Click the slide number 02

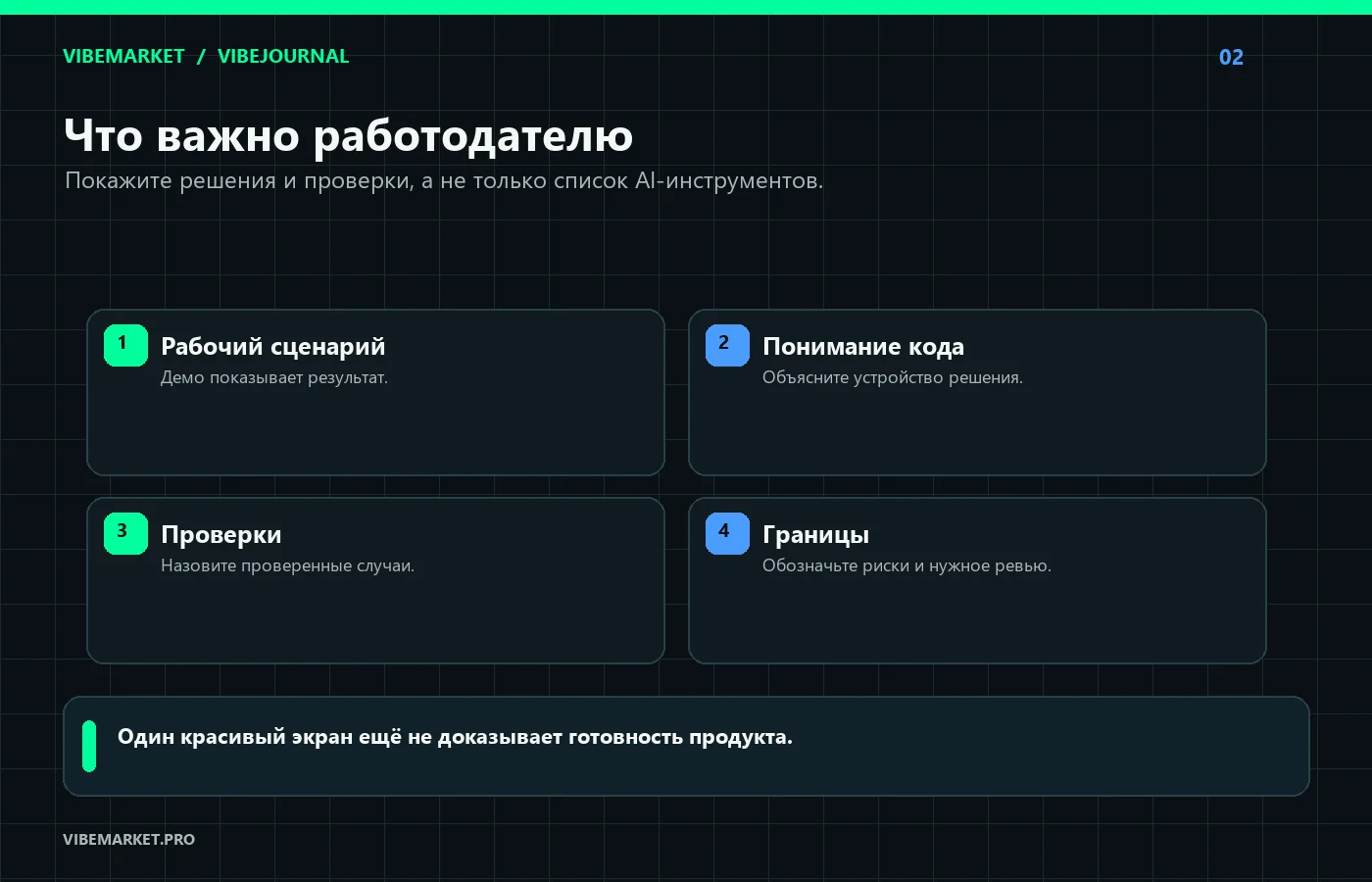(1231, 57)
